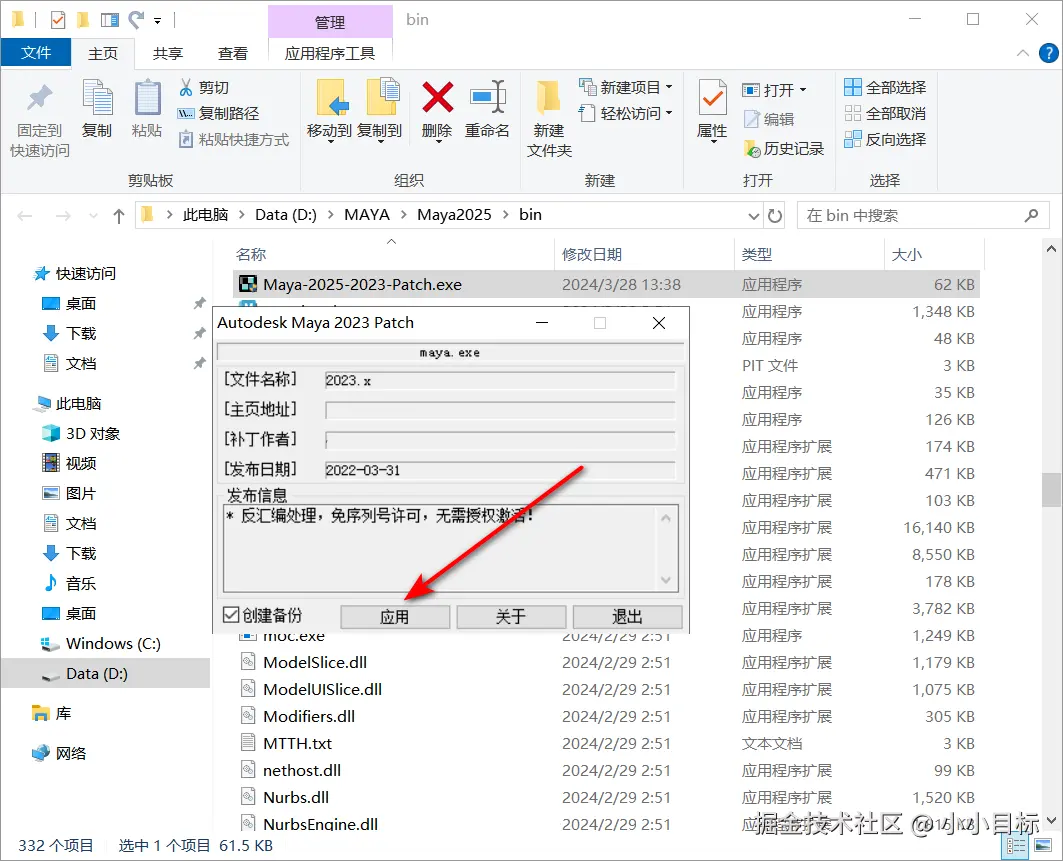The width and height of the screenshot is (1063, 861).
Task: Open the Recent Locations dropdown arrow
Action: click(94, 216)
